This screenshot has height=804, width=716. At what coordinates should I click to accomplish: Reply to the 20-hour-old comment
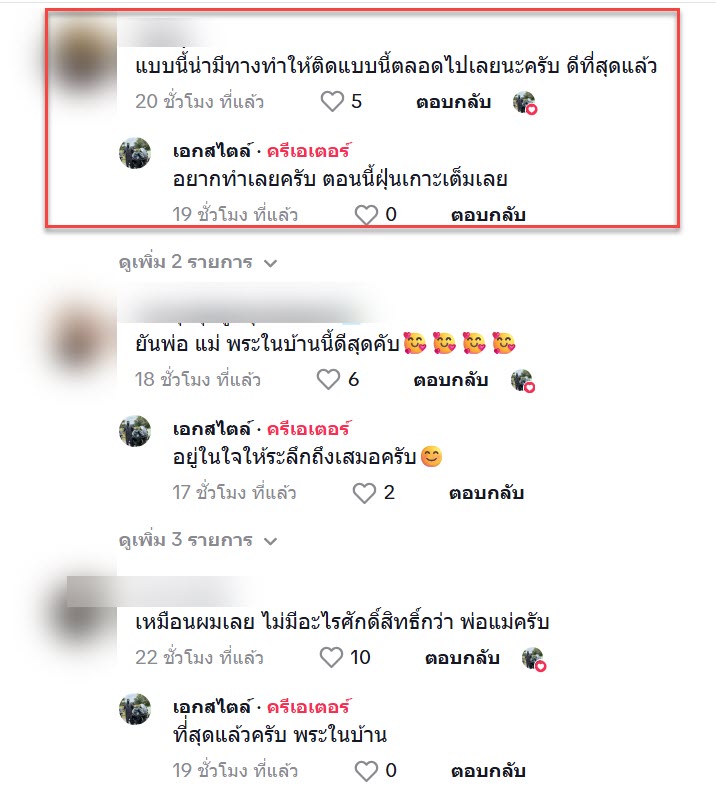(453, 102)
